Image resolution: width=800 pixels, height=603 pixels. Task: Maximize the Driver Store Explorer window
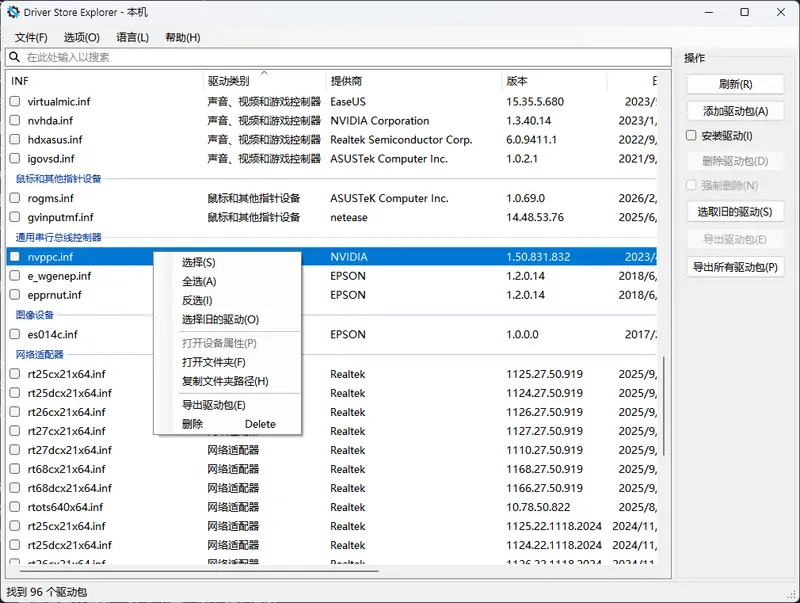(x=744, y=12)
